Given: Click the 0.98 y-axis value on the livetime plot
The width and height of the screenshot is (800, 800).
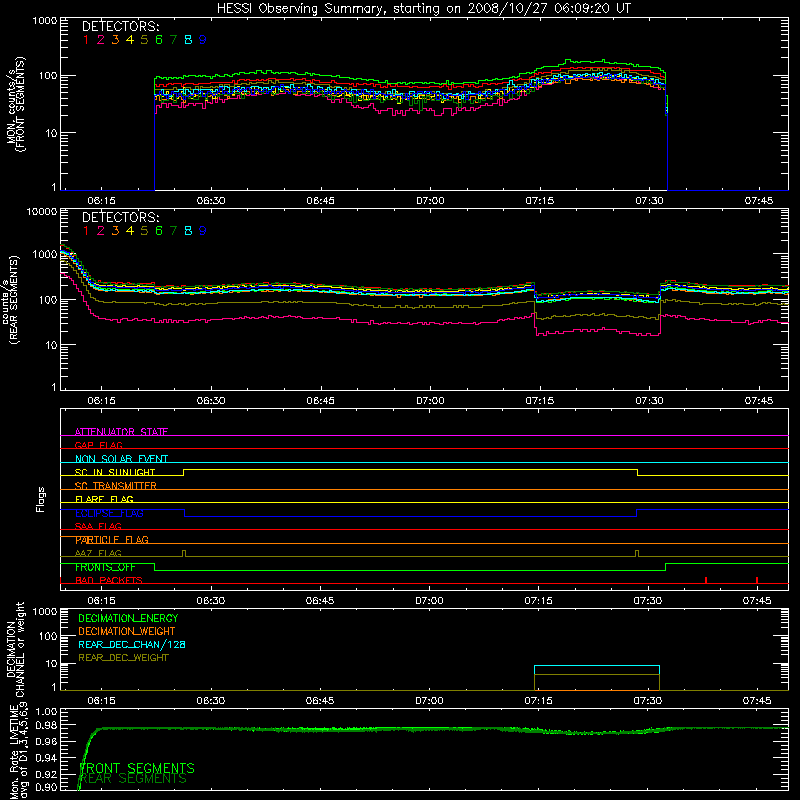Looking at the screenshot, I should point(46,724).
